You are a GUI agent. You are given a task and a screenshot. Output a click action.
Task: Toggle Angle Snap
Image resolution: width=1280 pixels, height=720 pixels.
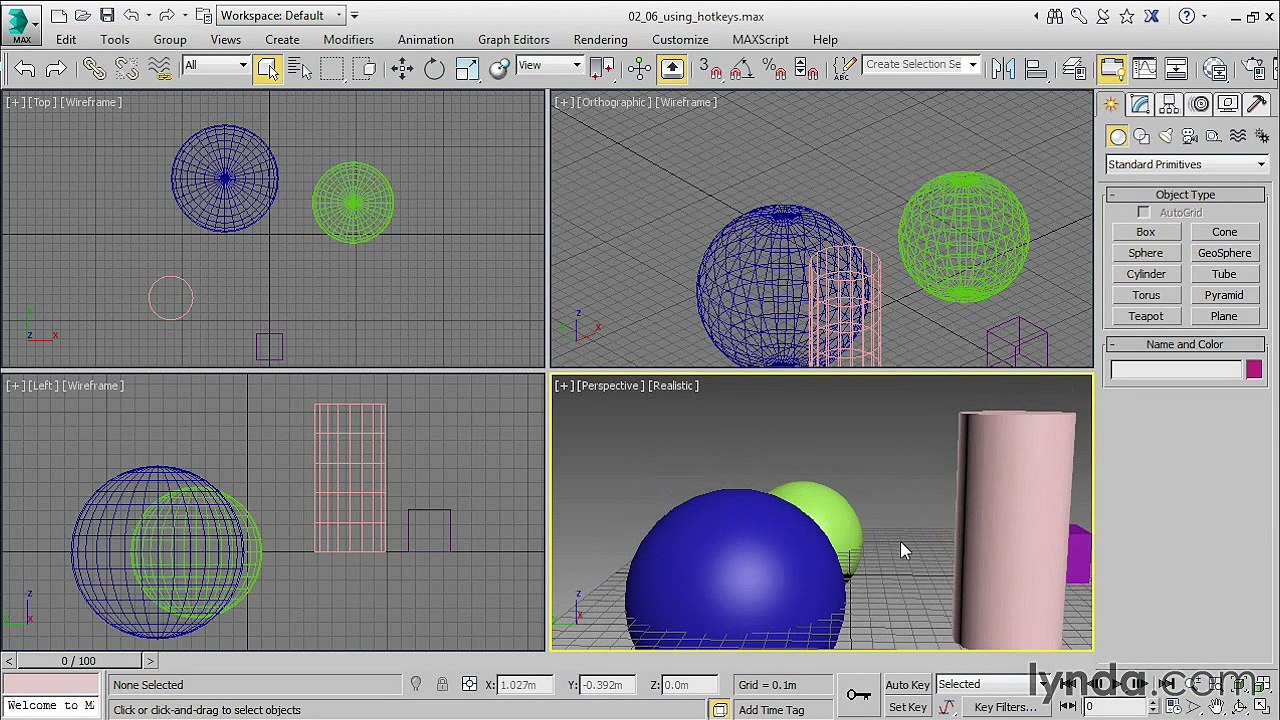point(741,68)
